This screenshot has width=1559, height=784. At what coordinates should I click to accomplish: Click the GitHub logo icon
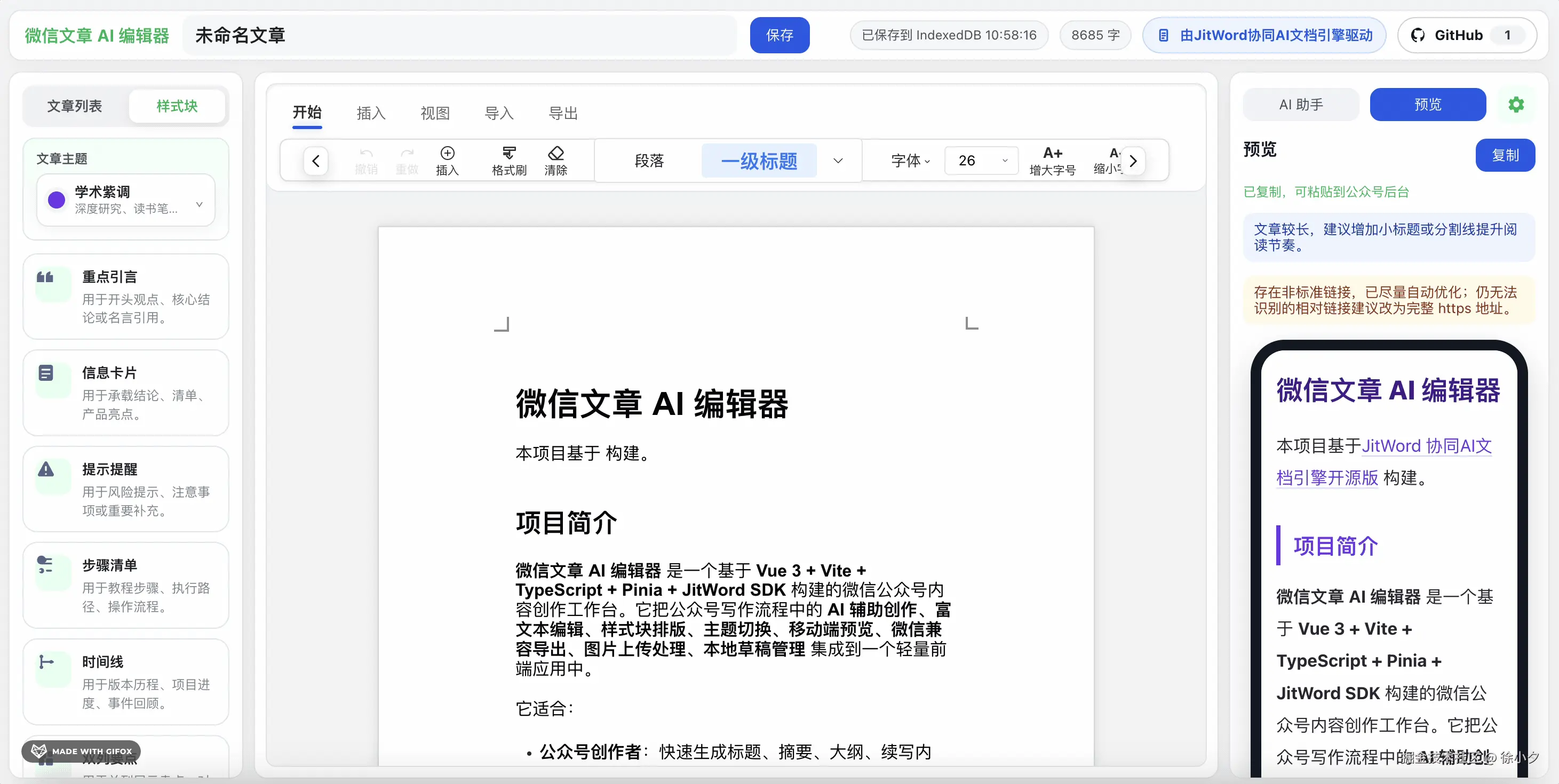coord(1418,35)
